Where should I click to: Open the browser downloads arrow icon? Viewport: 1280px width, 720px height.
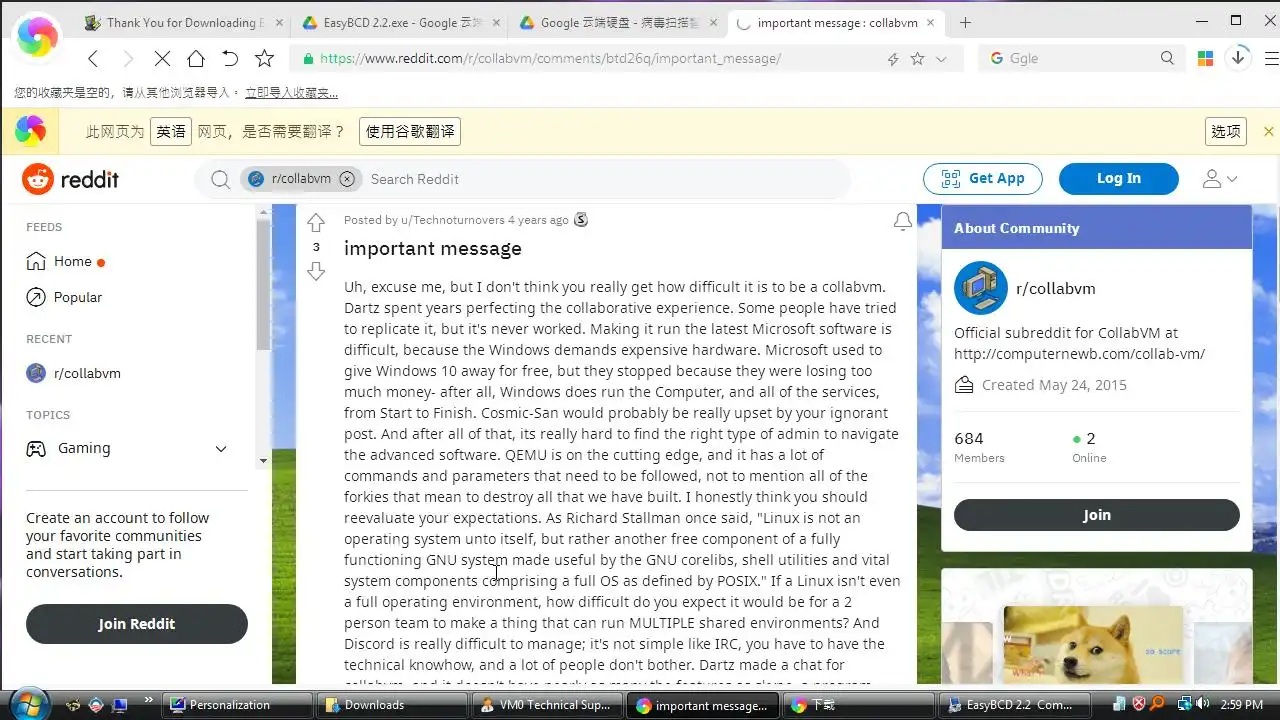[x=1238, y=58]
